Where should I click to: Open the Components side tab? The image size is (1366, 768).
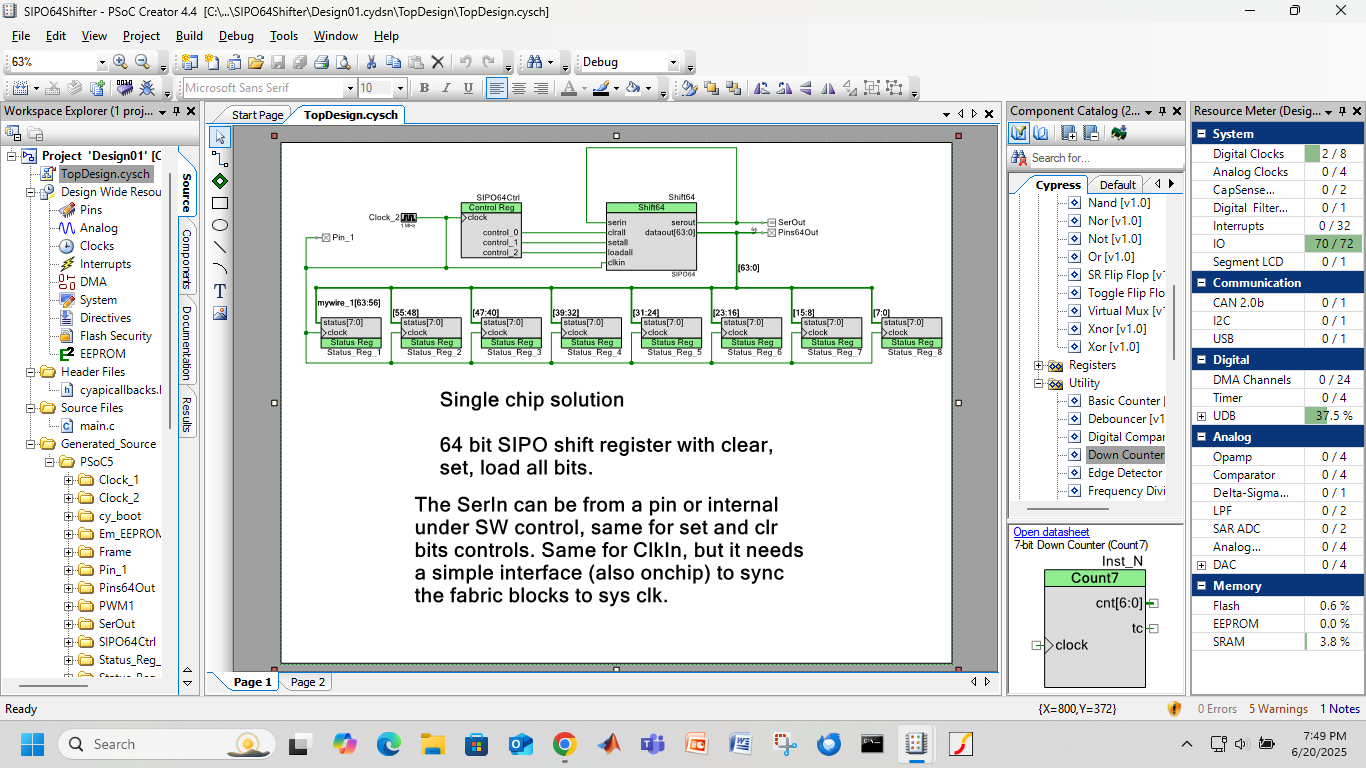click(186, 259)
